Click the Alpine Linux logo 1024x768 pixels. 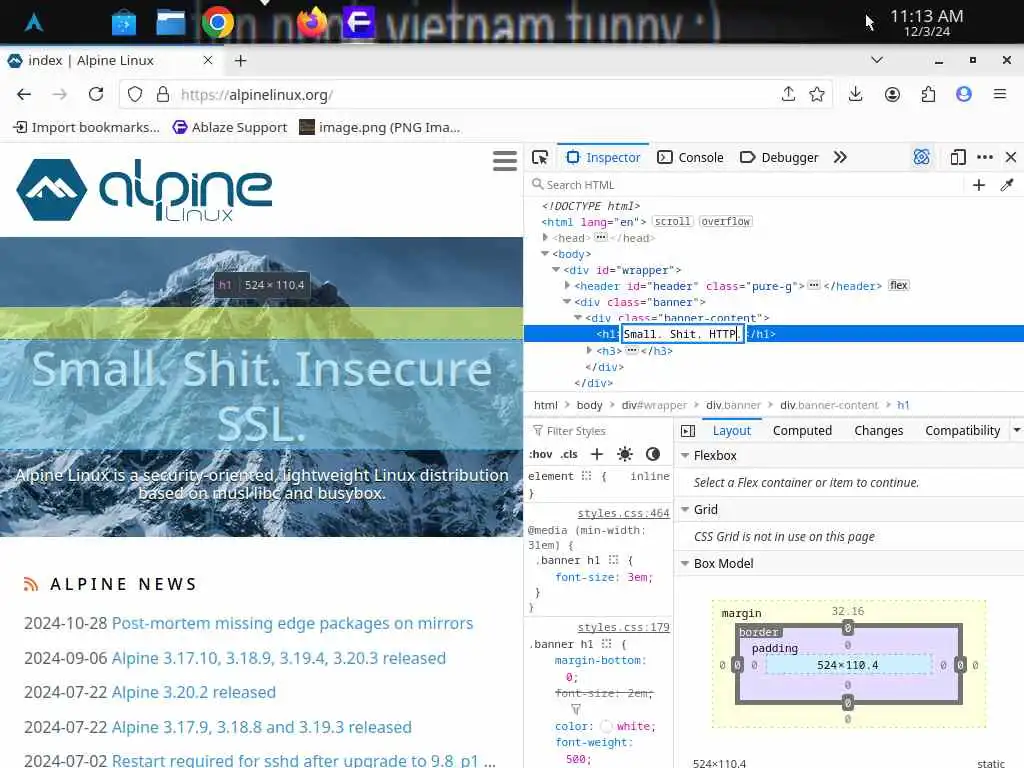(144, 190)
